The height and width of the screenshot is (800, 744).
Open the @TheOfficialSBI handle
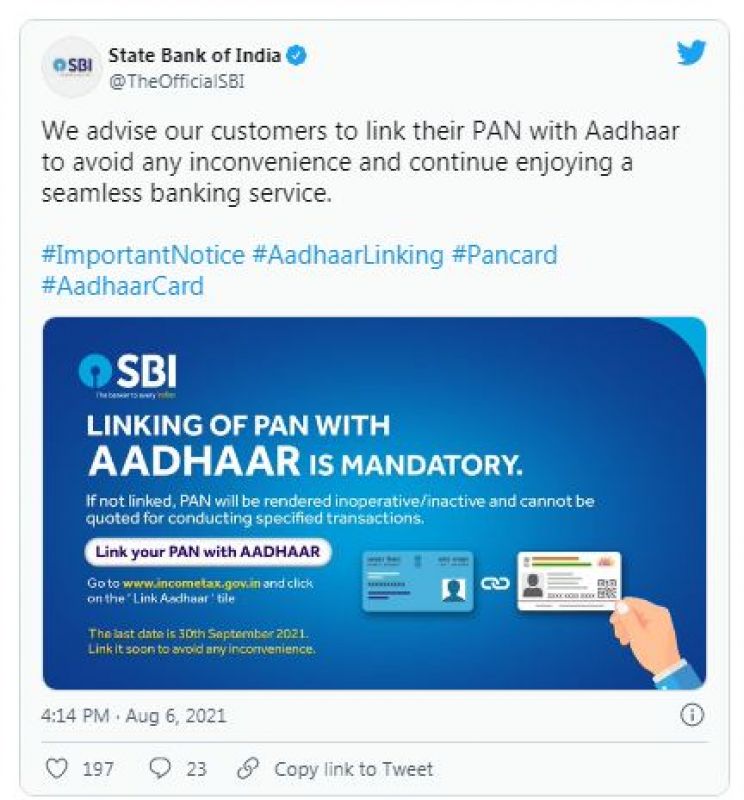[x=177, y=81]
